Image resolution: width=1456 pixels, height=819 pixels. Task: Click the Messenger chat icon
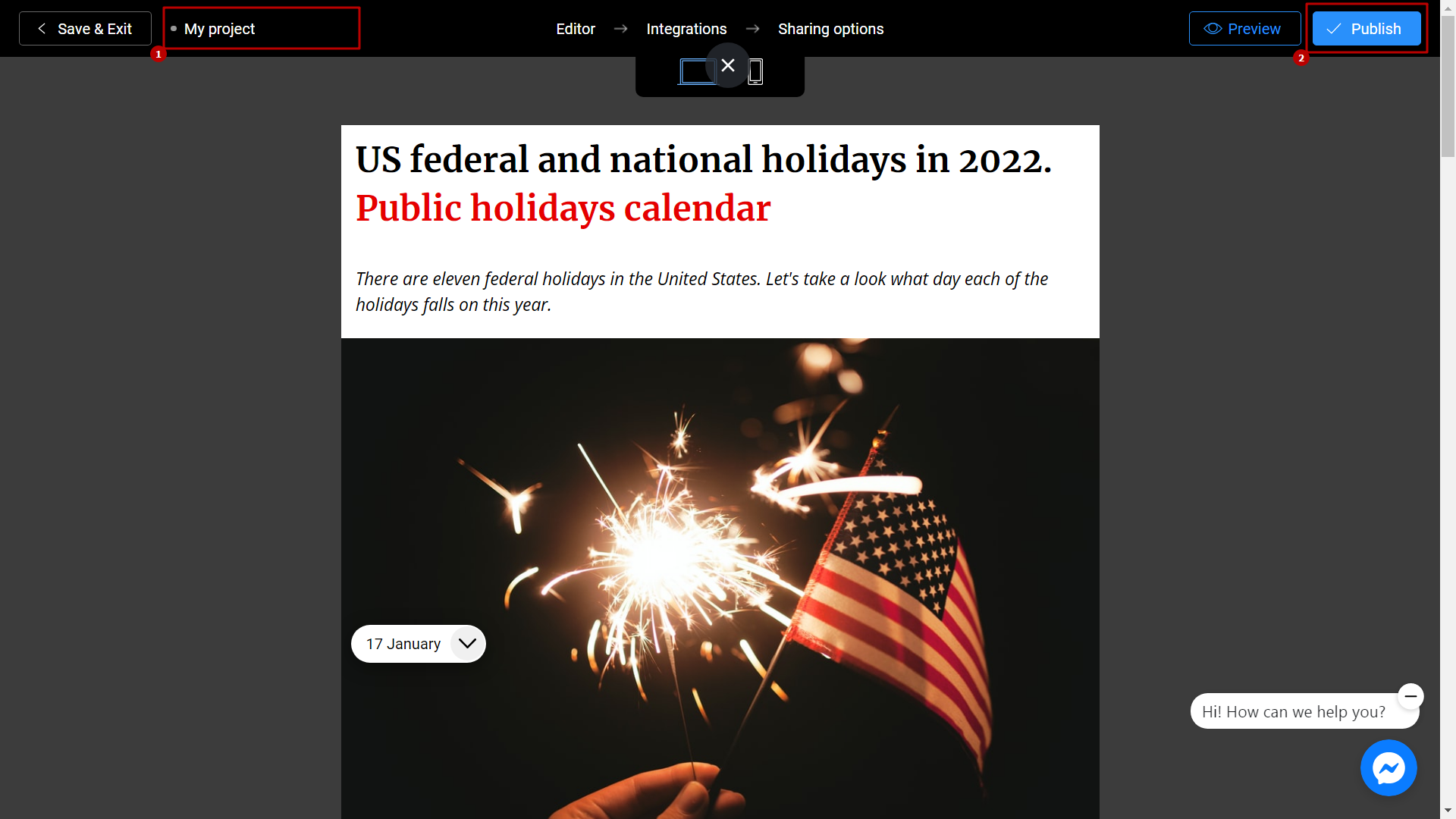pyautogui.click(x=1389, y=768)
